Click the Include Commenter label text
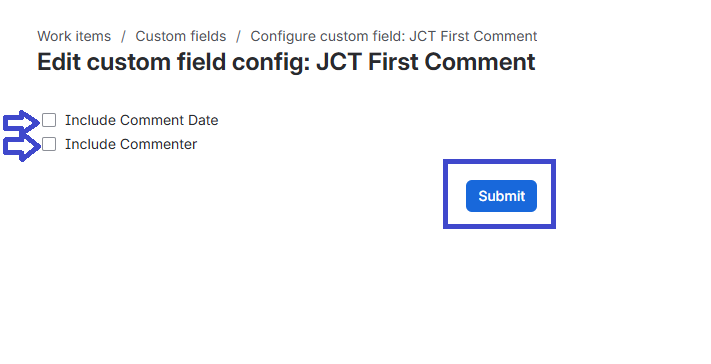 point(131,144)
